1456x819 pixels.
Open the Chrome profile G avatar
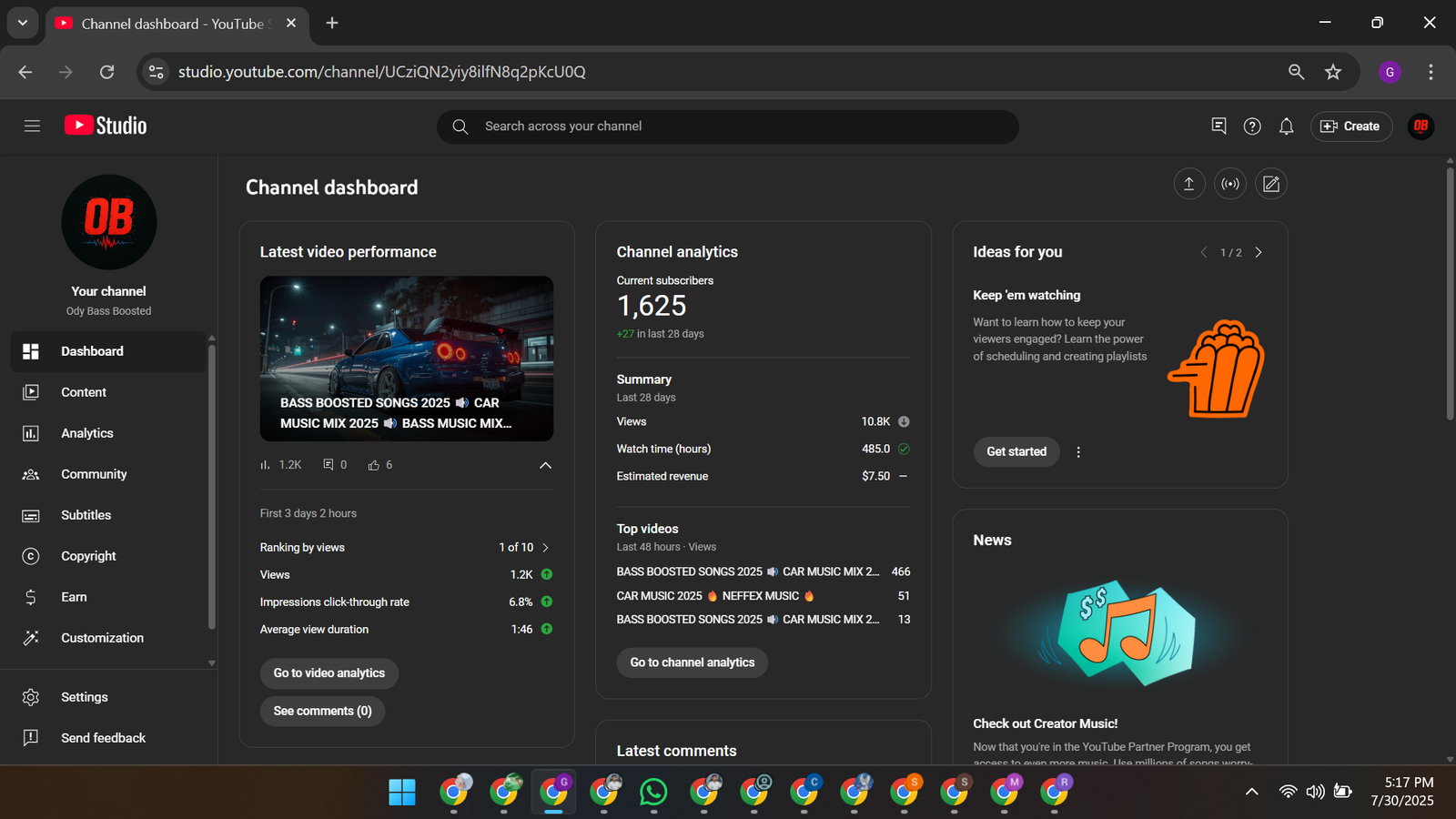(x=1390, y=72)
